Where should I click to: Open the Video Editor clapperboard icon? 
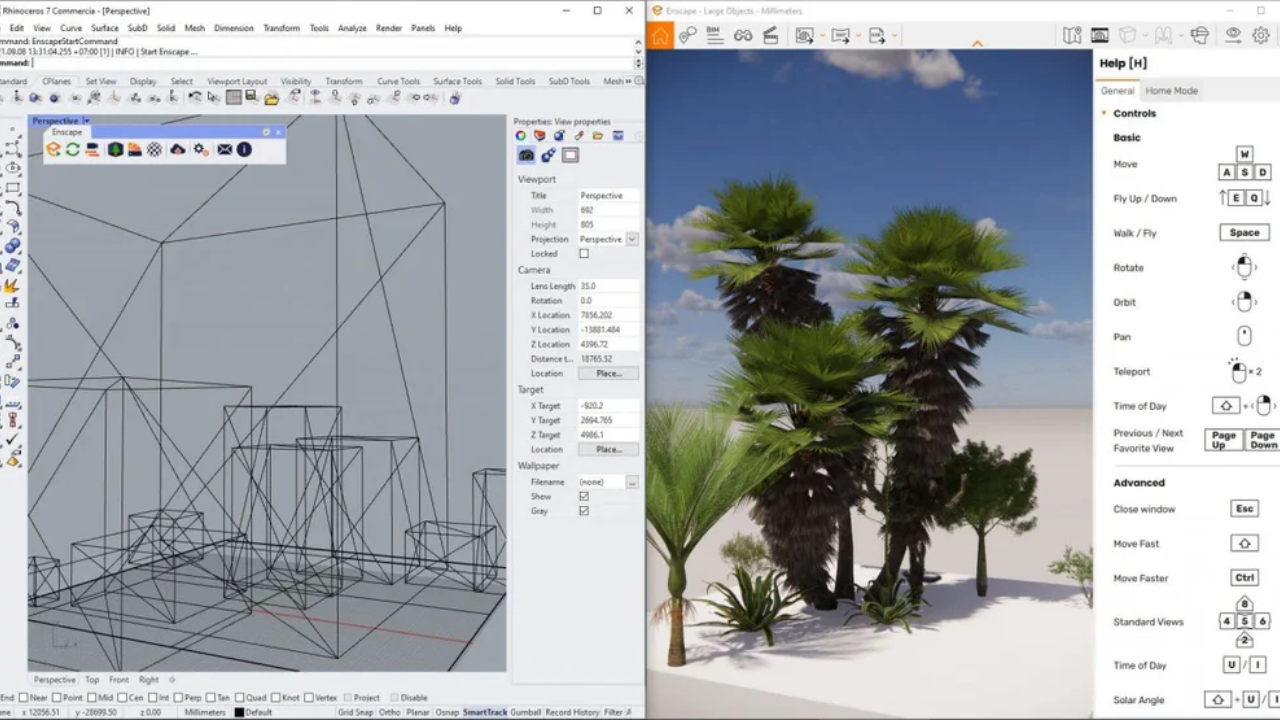pyautogui.click(x=770, y=35)
